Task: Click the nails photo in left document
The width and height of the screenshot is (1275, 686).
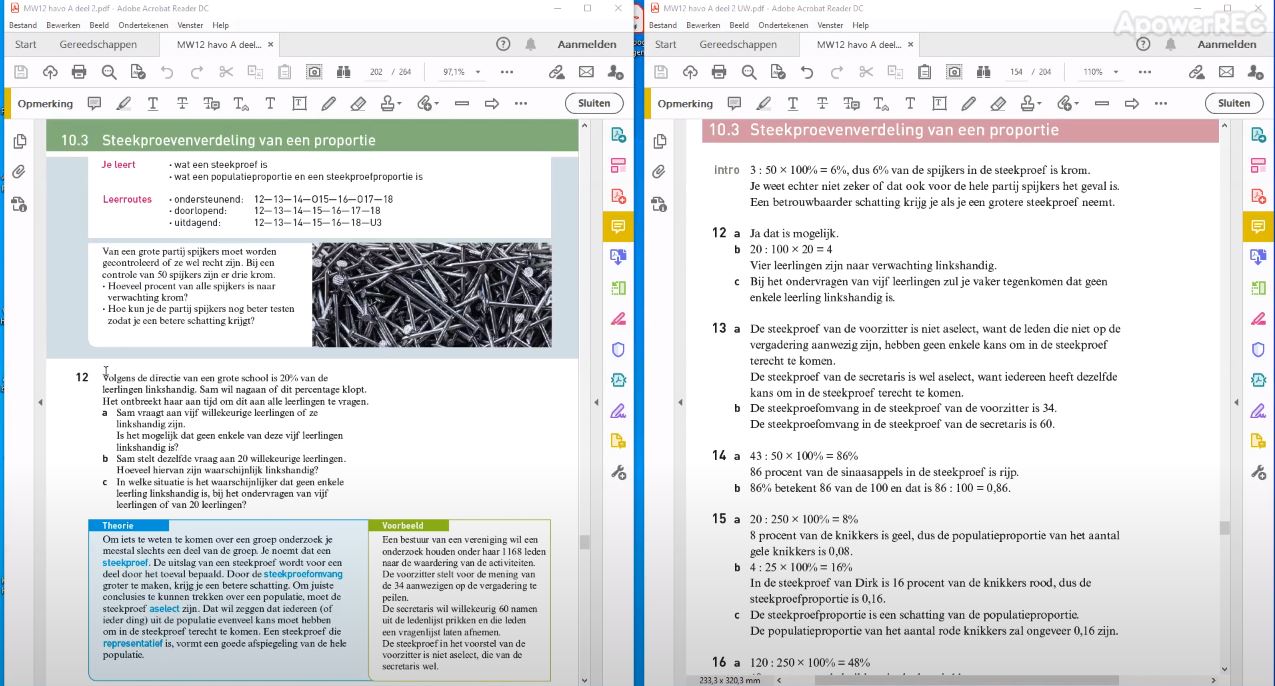Action: [431, 295]
